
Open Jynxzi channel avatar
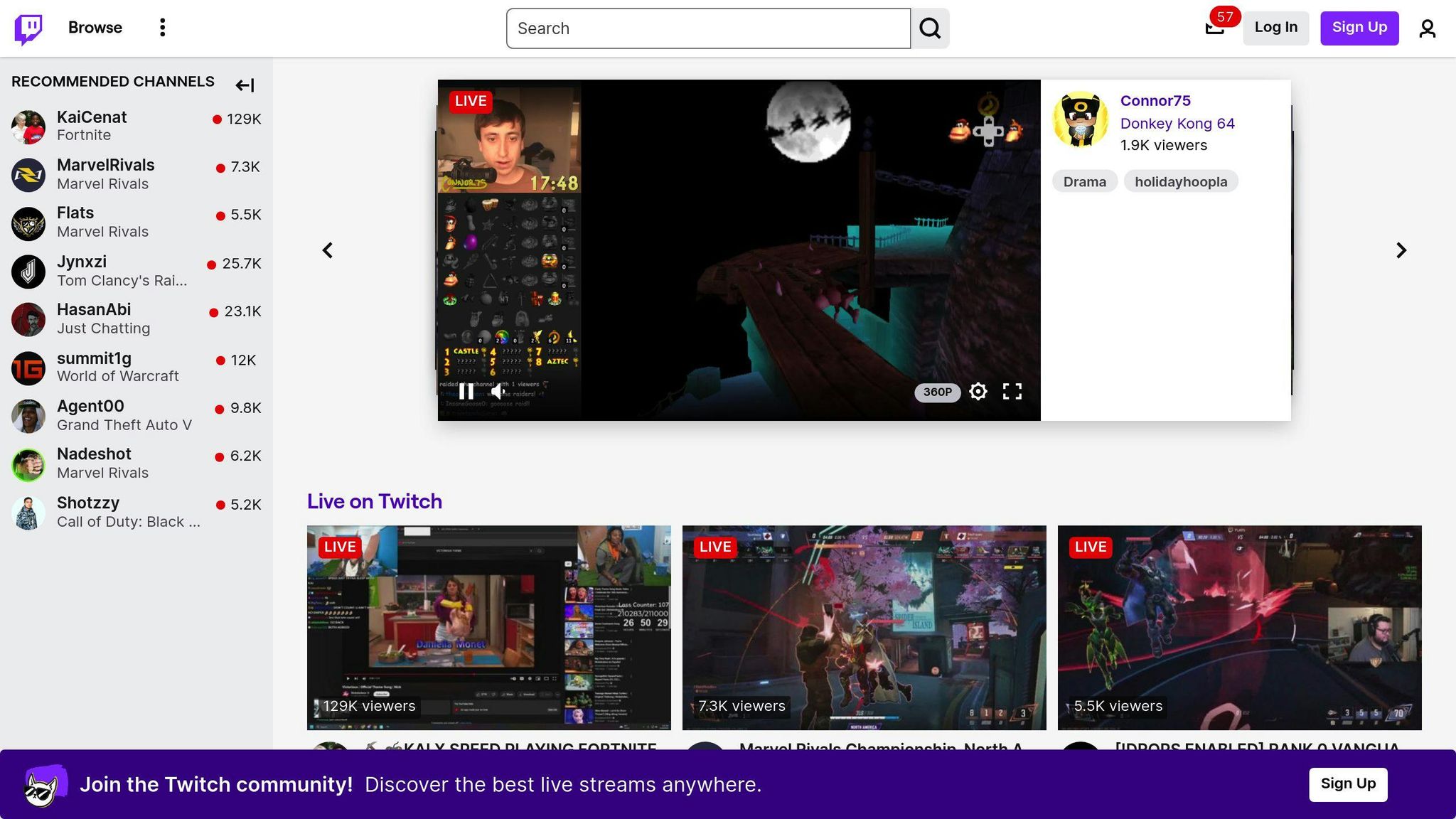pos(28,272)
